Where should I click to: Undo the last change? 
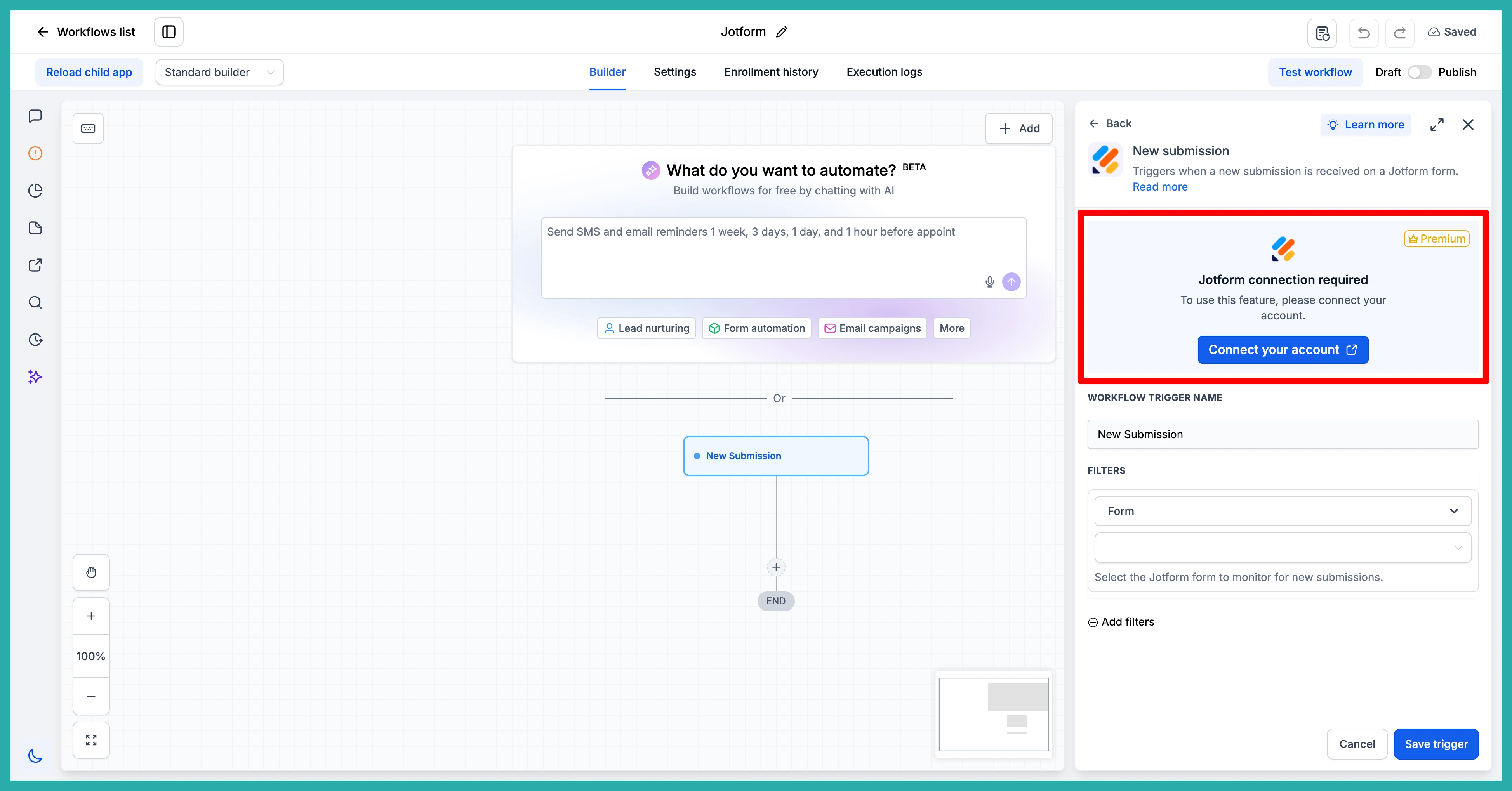click(x=1364, y=33)
